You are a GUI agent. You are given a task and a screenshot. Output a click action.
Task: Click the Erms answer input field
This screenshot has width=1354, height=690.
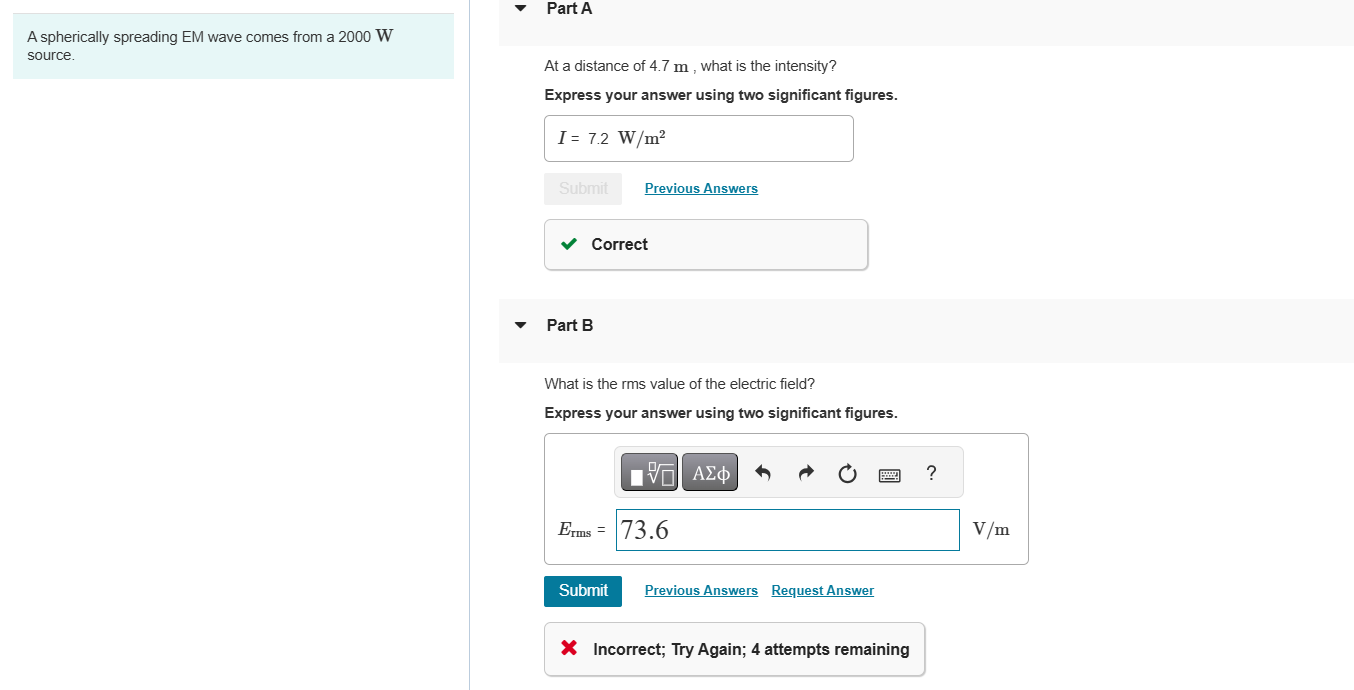point(787,530)
